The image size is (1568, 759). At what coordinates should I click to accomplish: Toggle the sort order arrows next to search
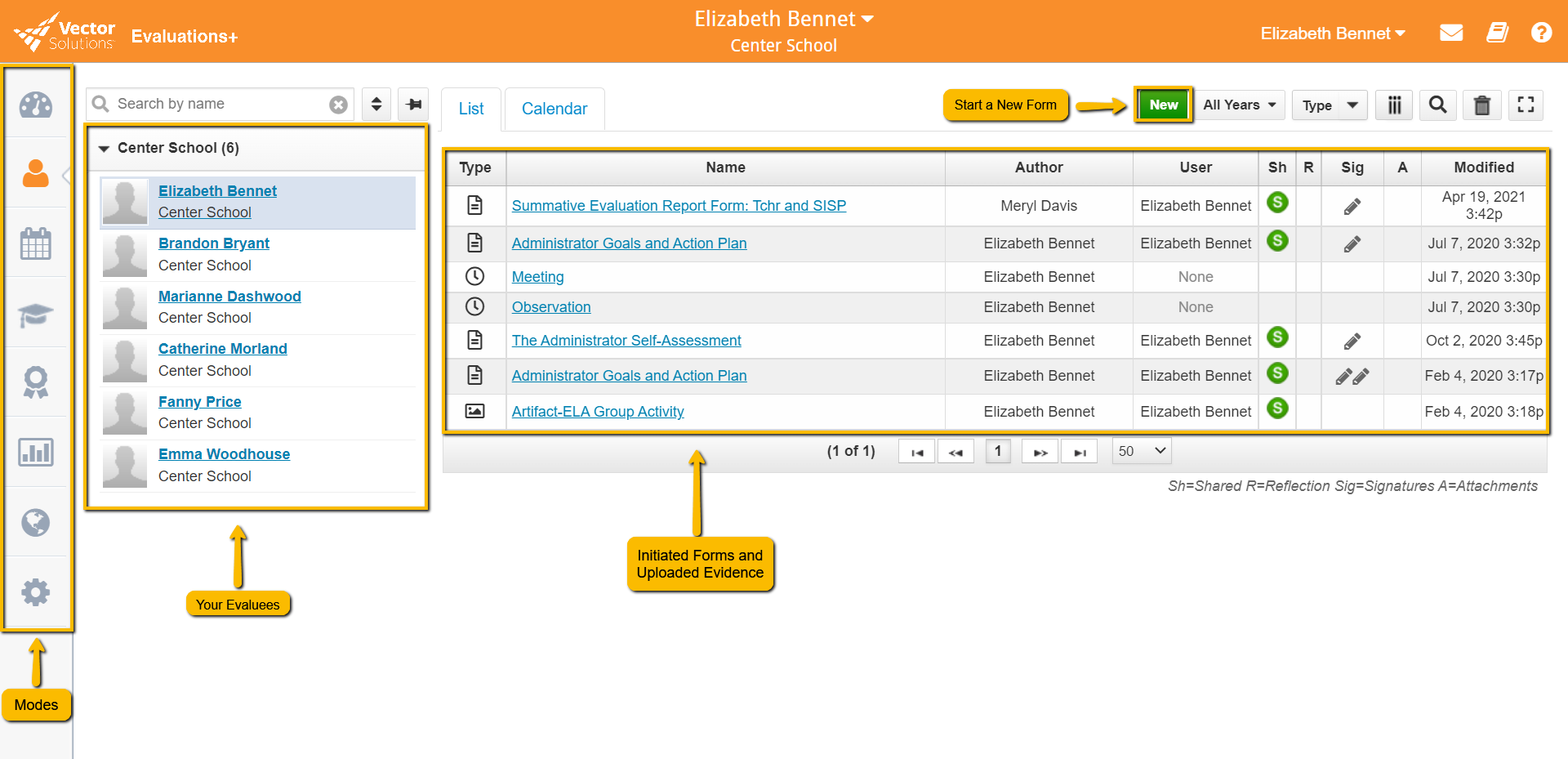pos(376,105)
